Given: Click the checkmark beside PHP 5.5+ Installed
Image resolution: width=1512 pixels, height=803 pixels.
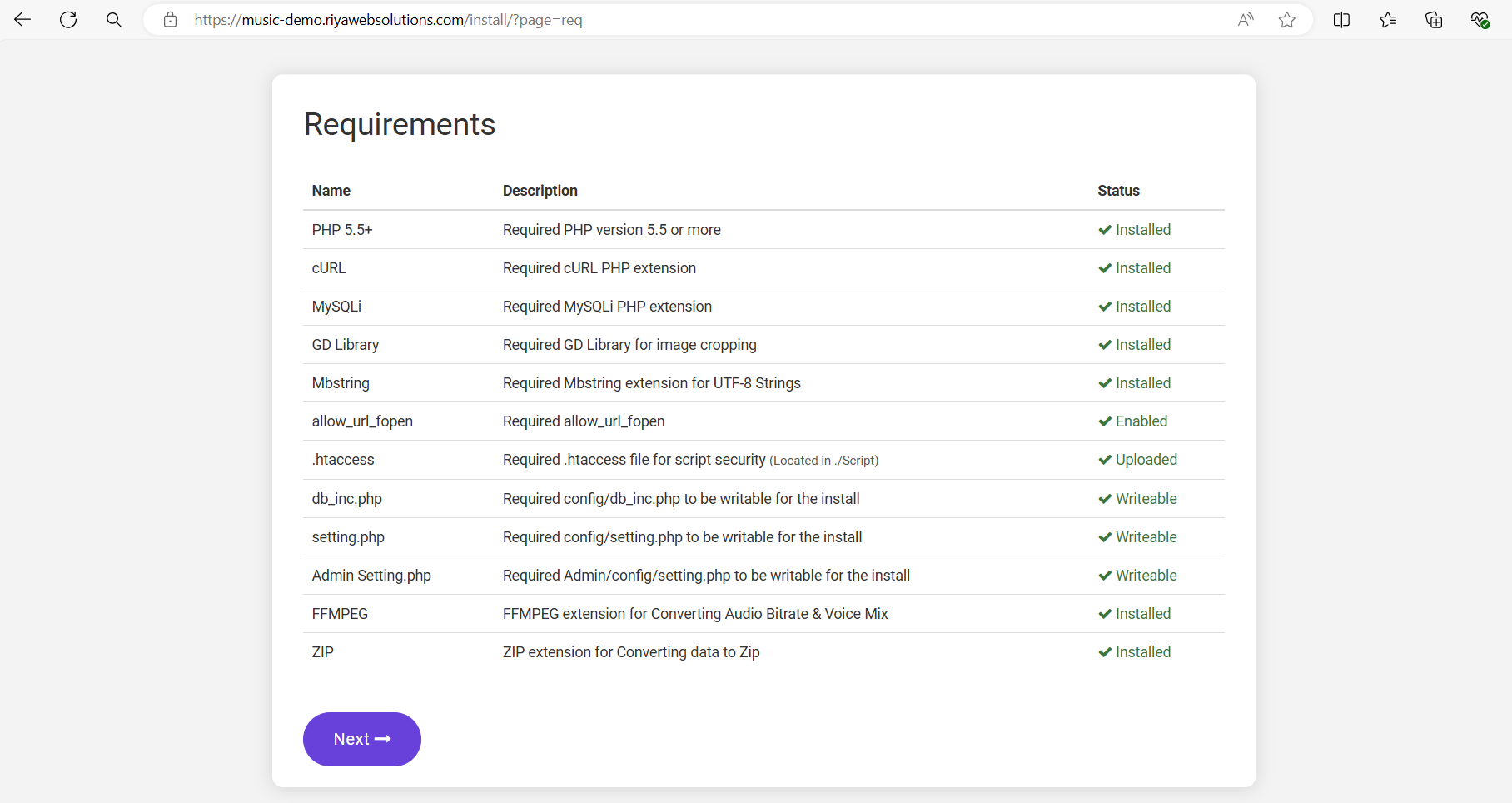Looking at the screenshot, I should [x=1105, y=230].
